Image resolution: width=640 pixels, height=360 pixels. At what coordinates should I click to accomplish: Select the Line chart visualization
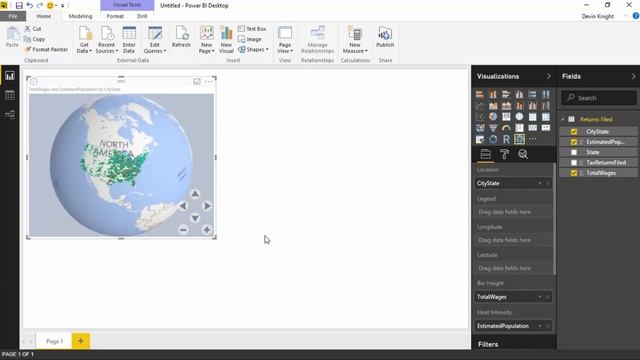(x=480, y=106)
